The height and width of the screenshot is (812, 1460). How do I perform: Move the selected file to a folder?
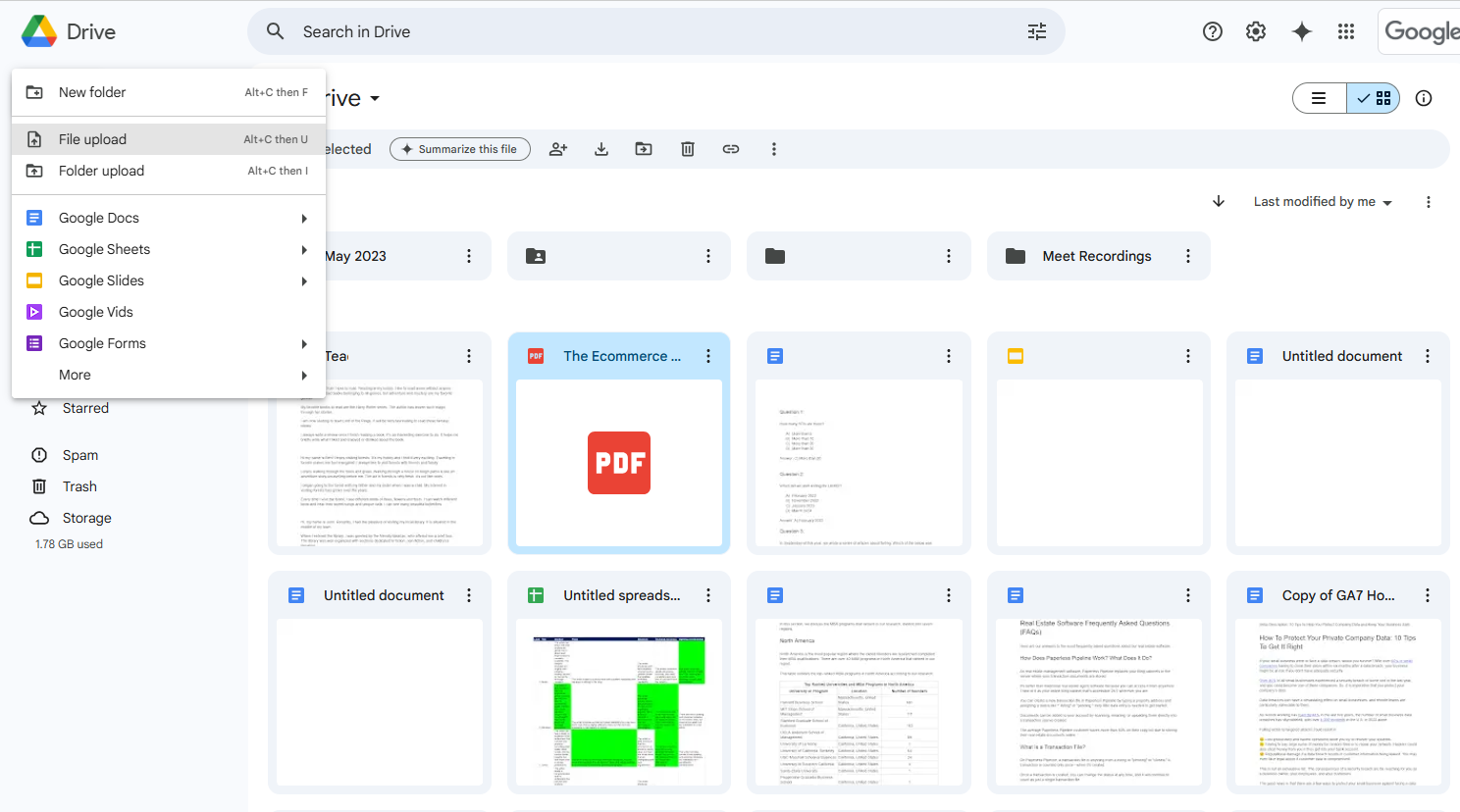[x=644, y=148]
